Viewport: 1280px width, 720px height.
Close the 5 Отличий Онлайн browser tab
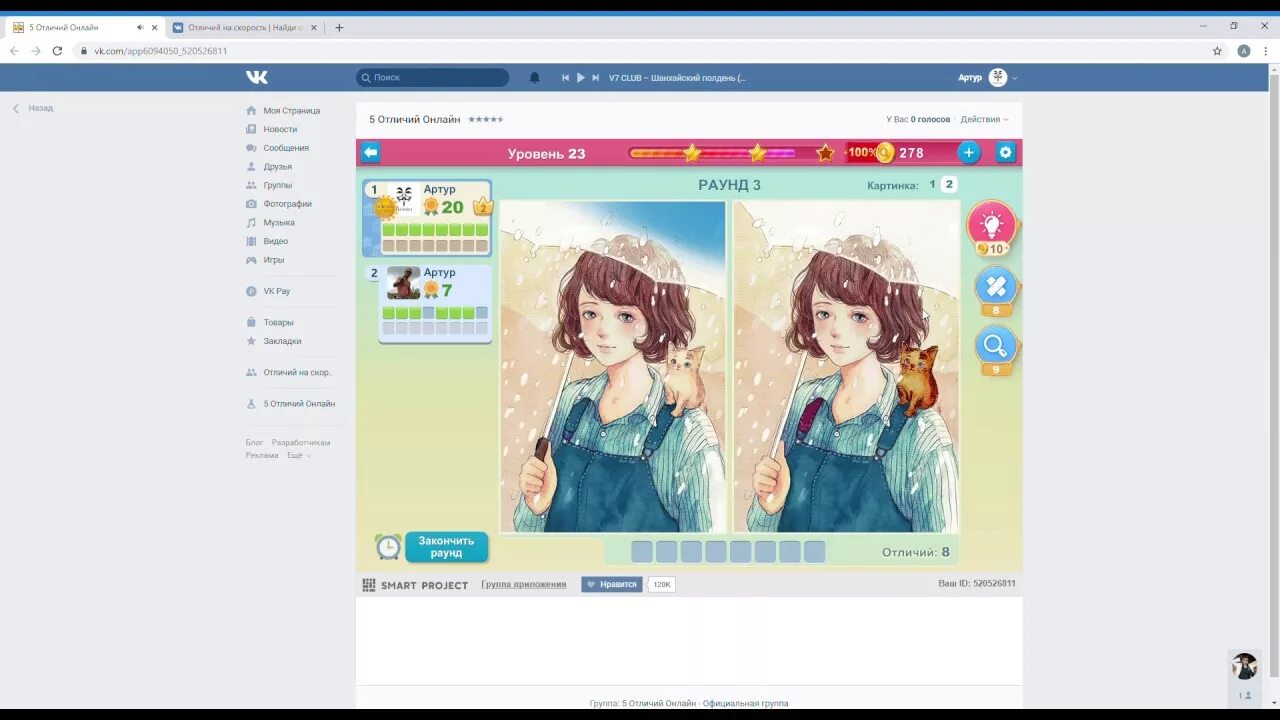coord(154,28)
